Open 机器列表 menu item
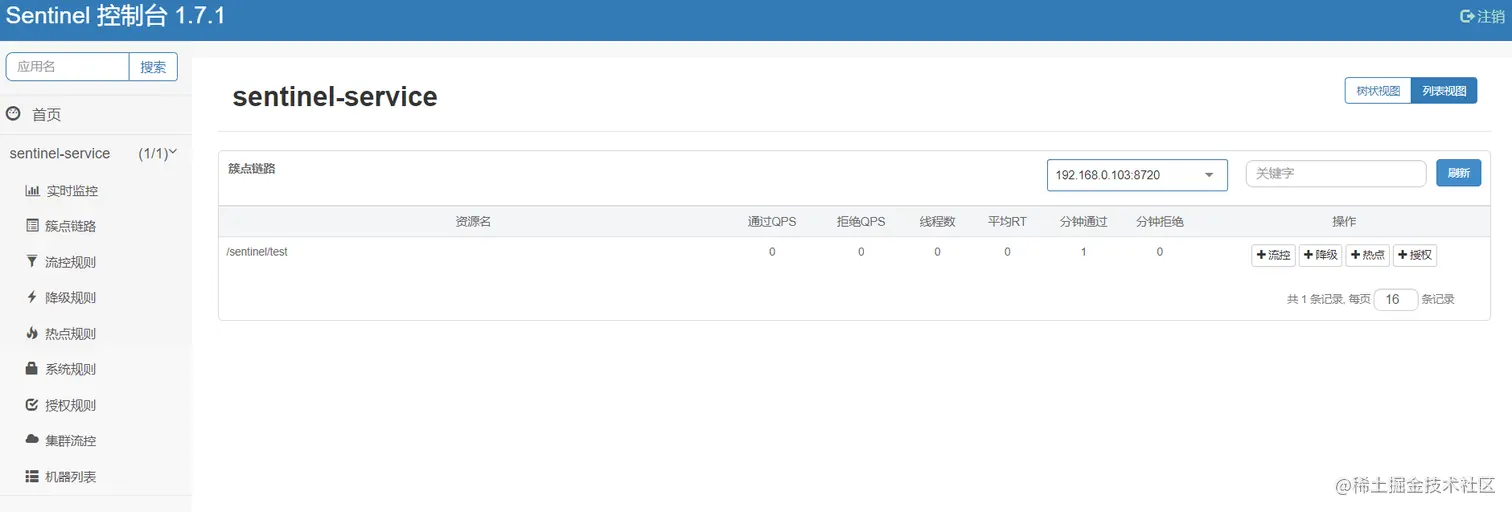The width and height of the screenshot is (1512, 512). click(70, 477)
